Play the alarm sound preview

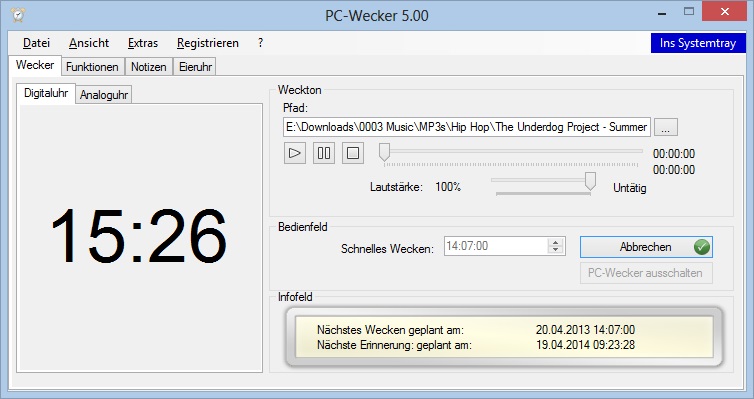pos(295,153)
